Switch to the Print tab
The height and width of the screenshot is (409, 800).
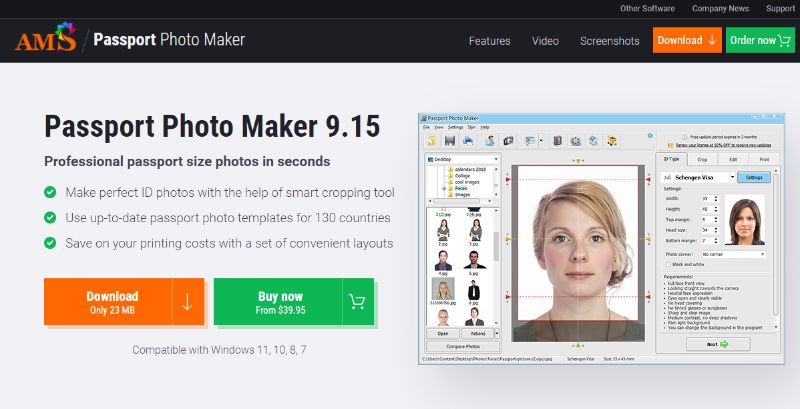tap(763, 159)
